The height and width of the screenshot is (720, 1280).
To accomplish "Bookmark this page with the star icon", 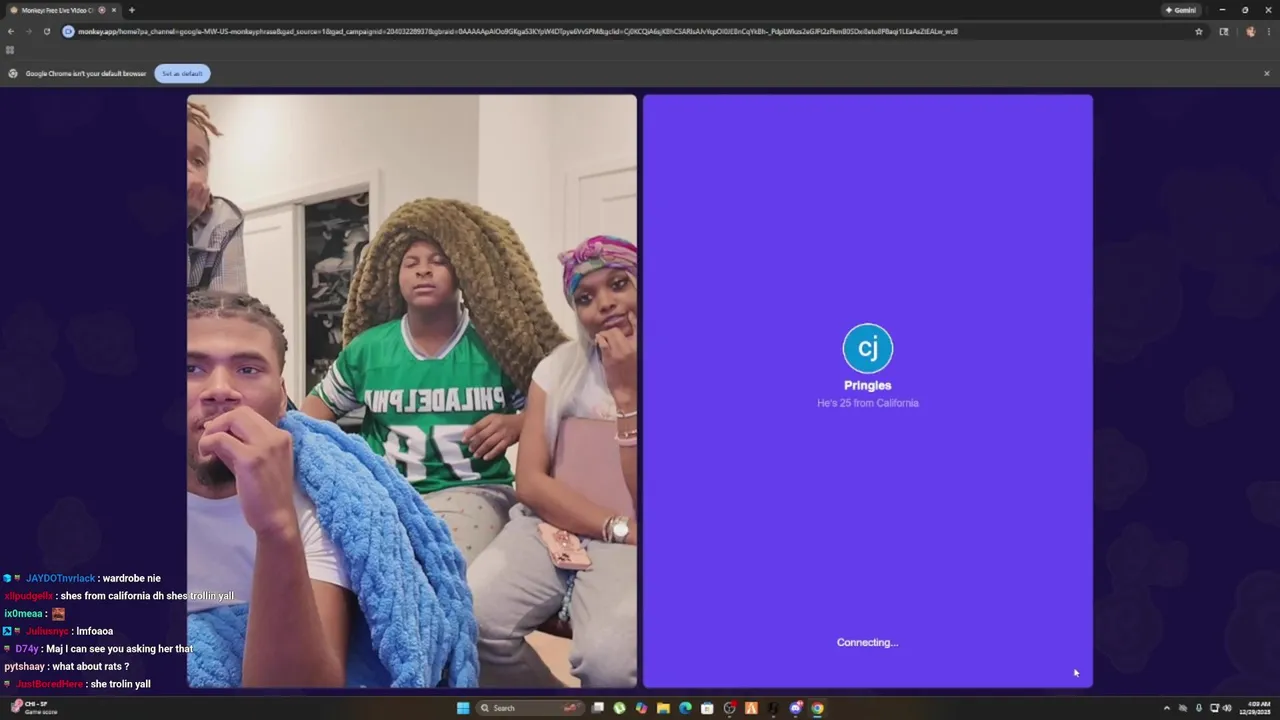I will (x=1199, y=31).
